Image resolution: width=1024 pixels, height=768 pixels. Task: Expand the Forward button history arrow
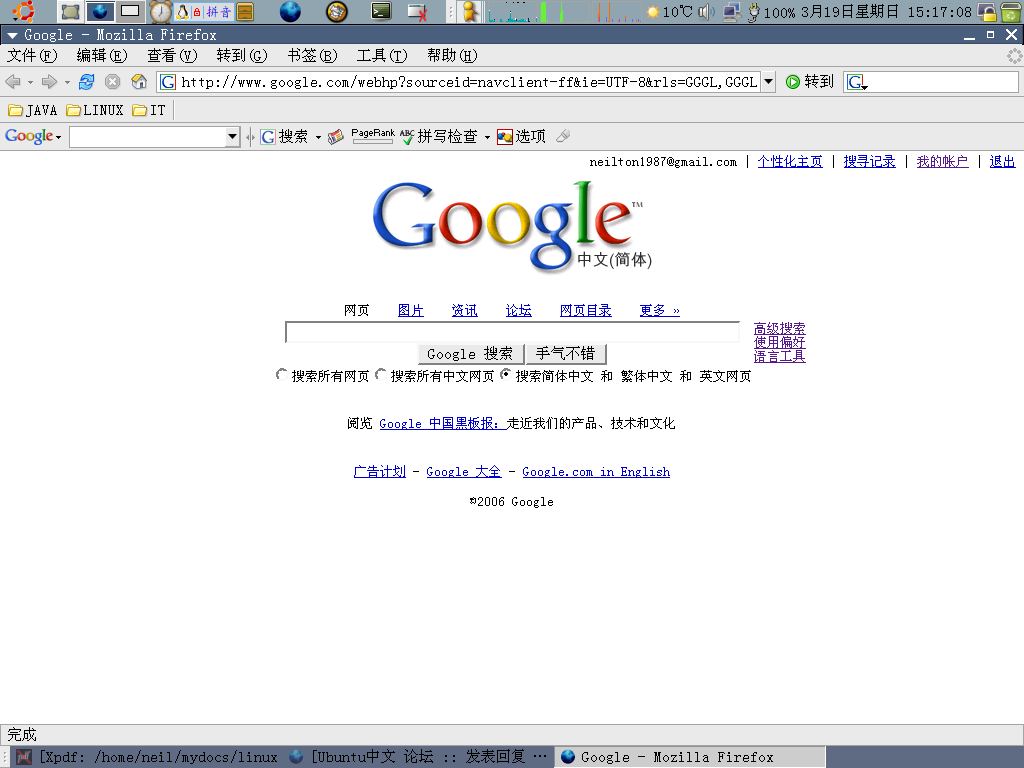pyautogui.click(x=67, y=82)
